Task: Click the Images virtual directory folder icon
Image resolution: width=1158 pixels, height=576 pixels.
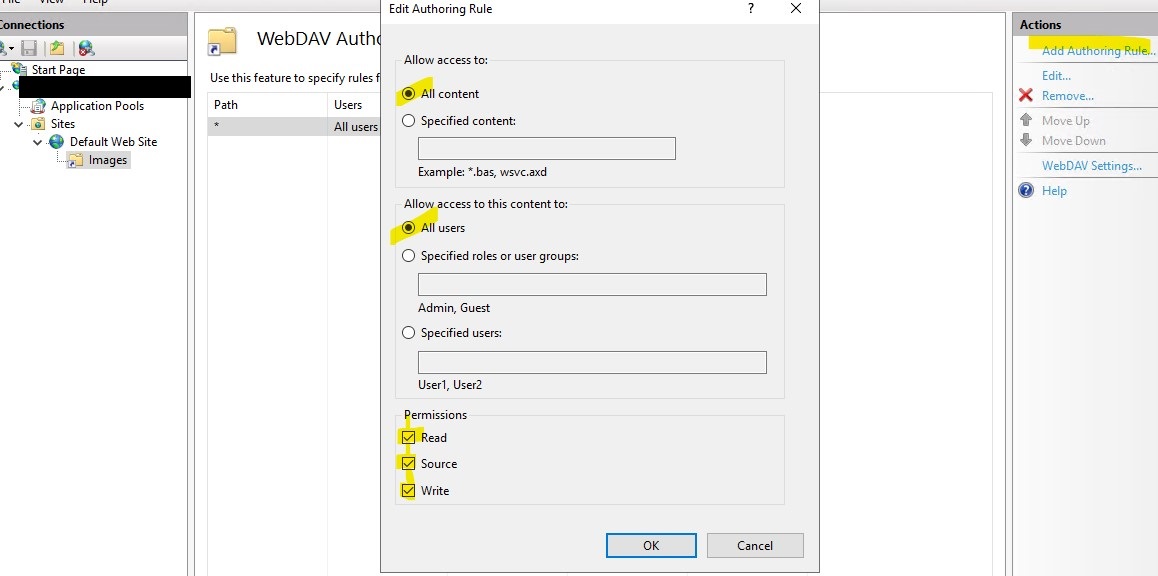Action: (x=75, y=160)
